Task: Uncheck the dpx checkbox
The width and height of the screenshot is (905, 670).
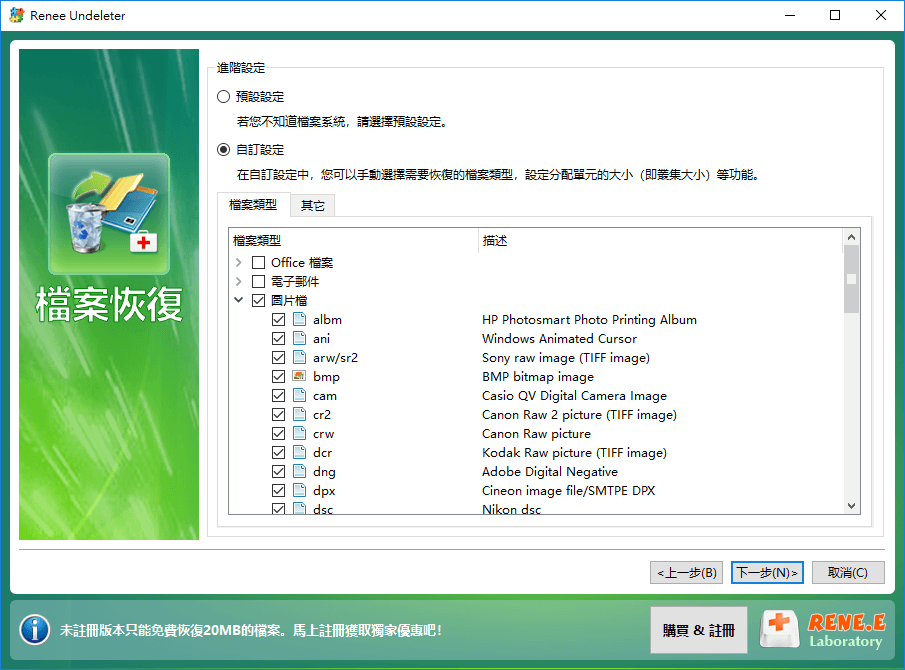Action: pos(278,491)
